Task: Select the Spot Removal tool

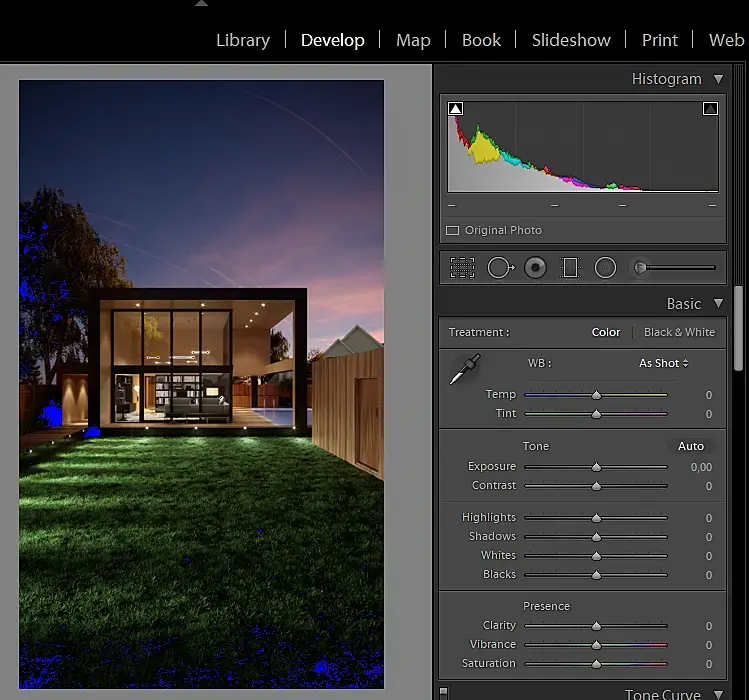Action: 500,268
